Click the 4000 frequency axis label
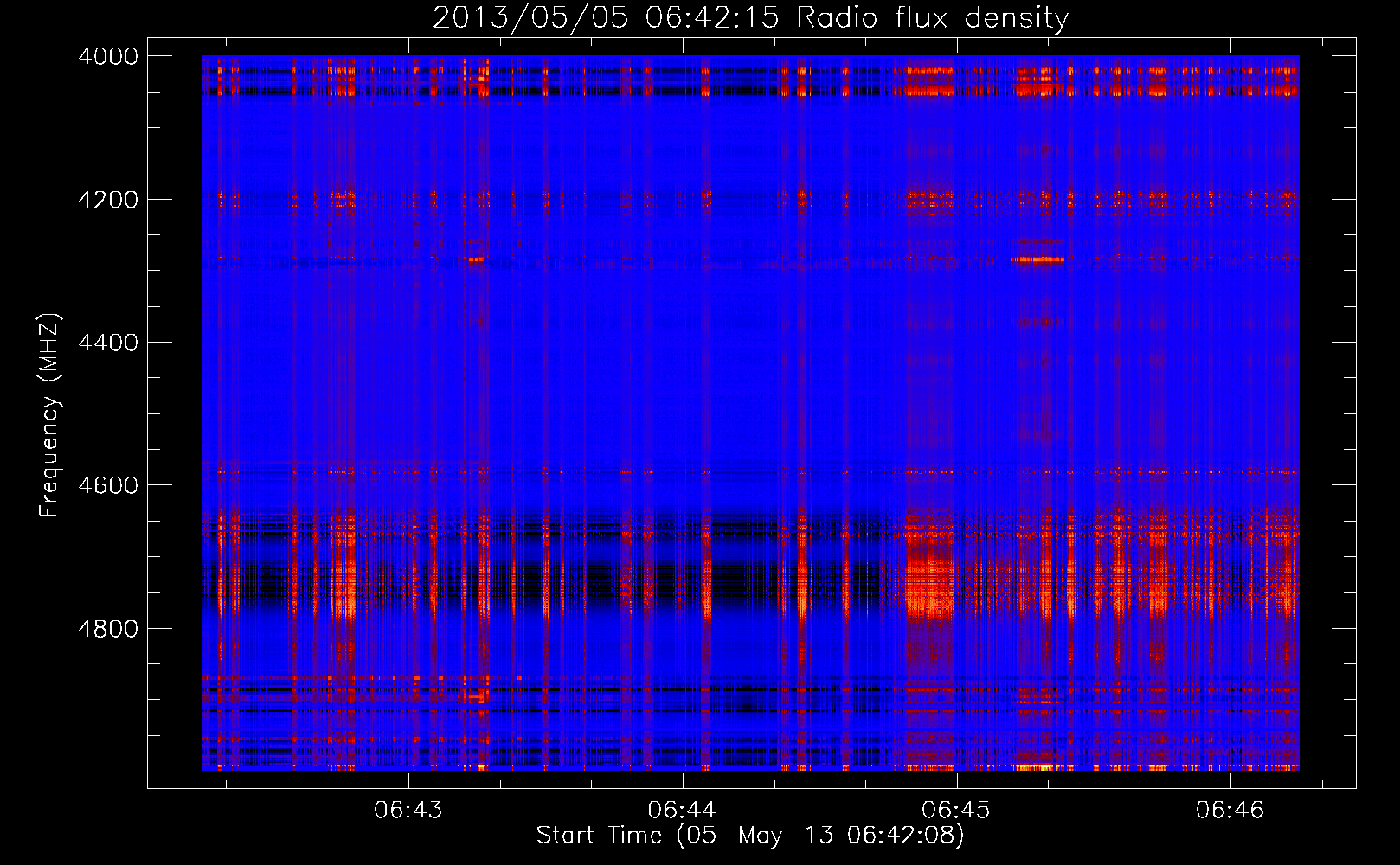The image size is (1400, 865). pos(107,56)
